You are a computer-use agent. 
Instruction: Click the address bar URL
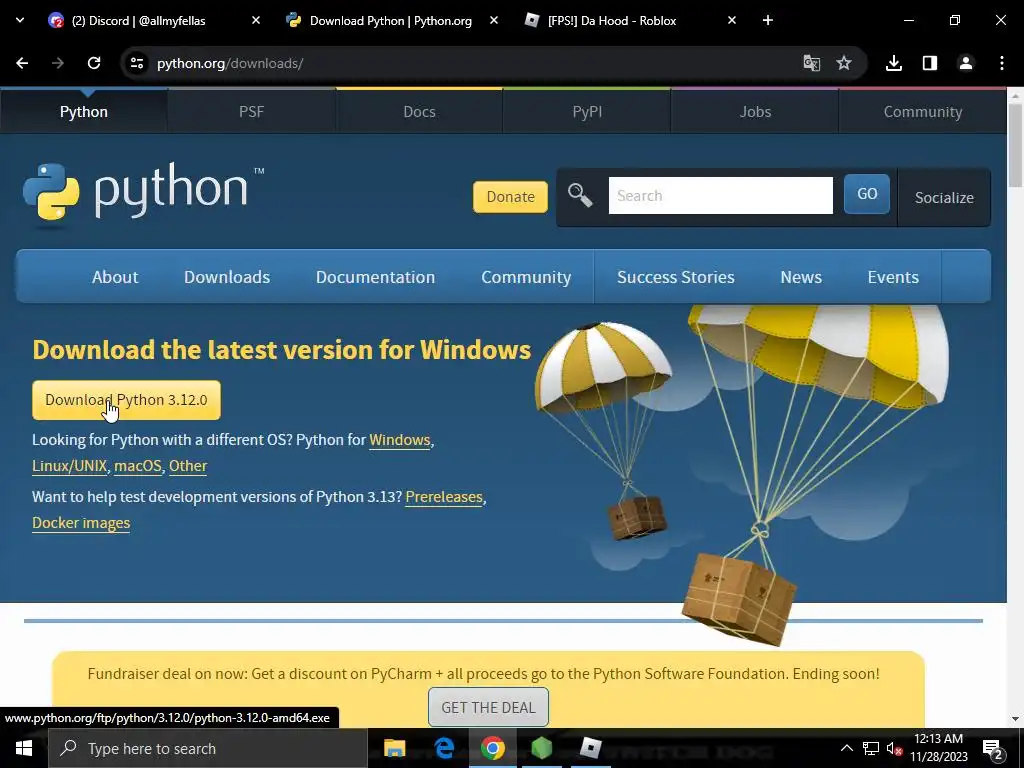point(230,63)
